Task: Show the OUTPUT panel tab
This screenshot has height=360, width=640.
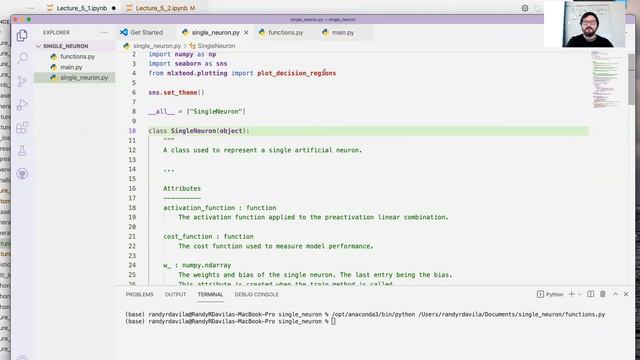Action: point(176,294)
